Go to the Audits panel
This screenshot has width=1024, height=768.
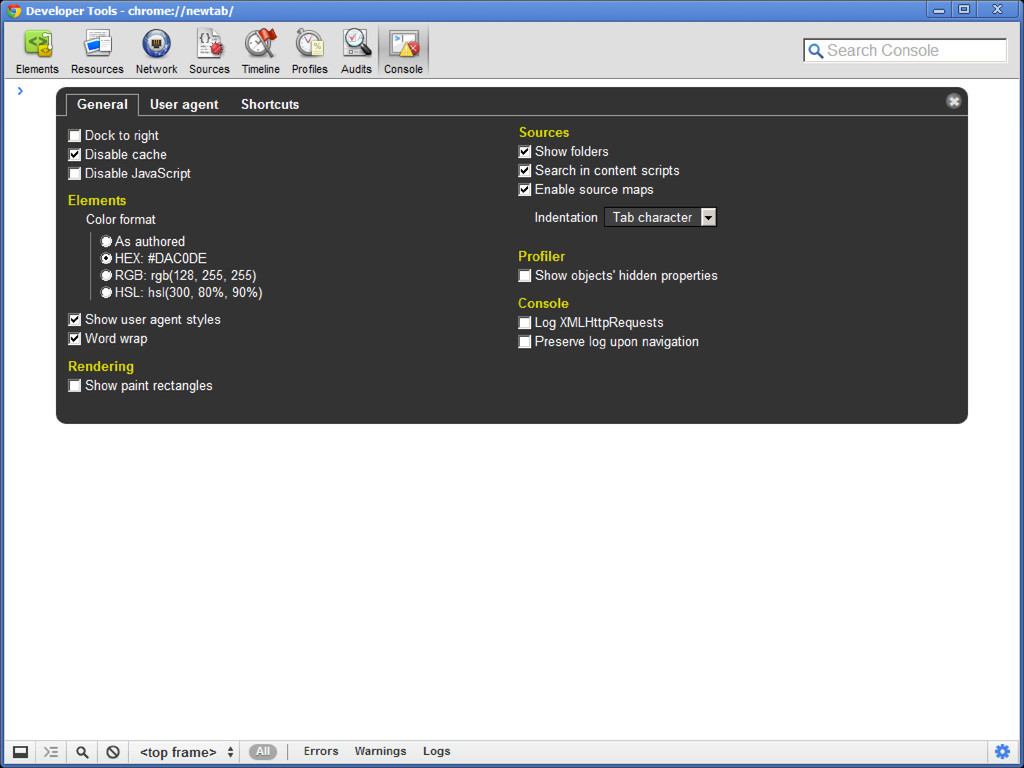(356, 52)
